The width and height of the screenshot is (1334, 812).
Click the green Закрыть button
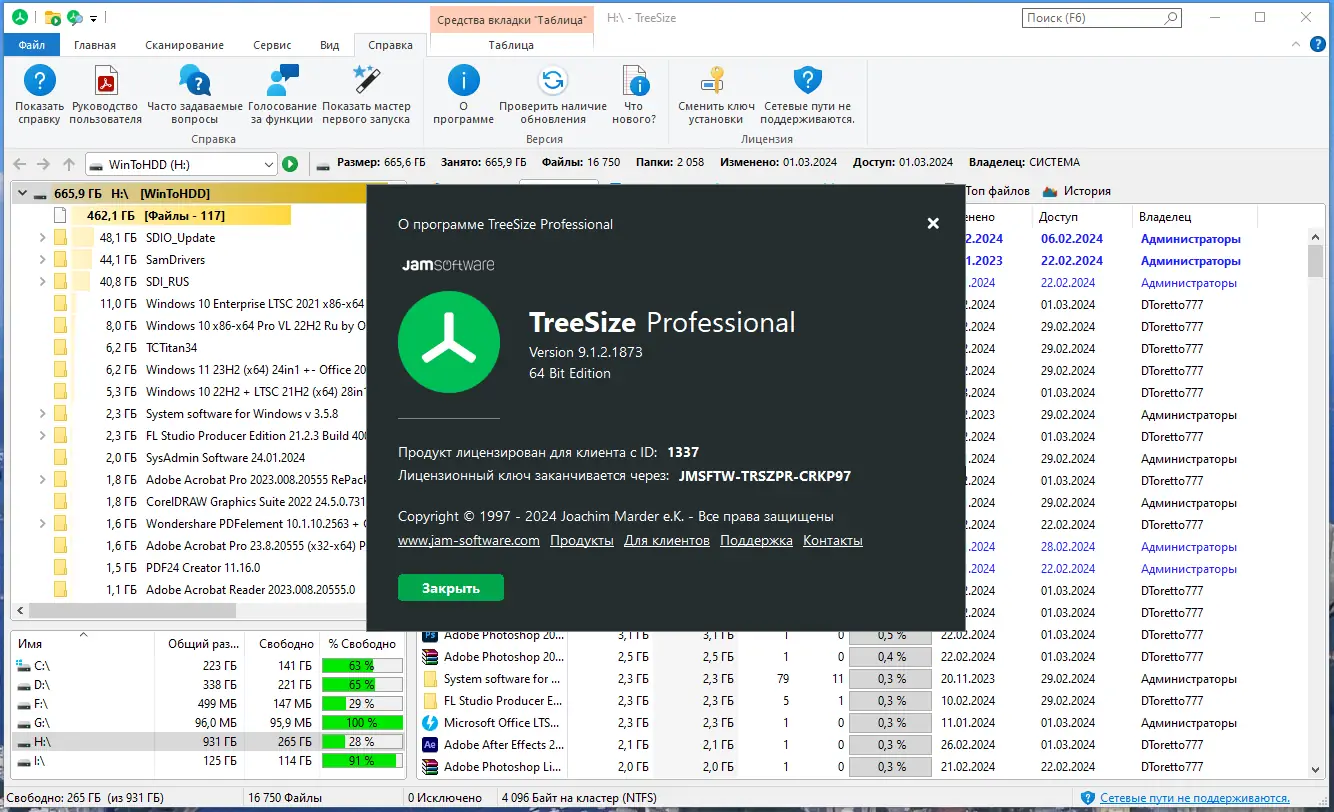click(451, 588)
